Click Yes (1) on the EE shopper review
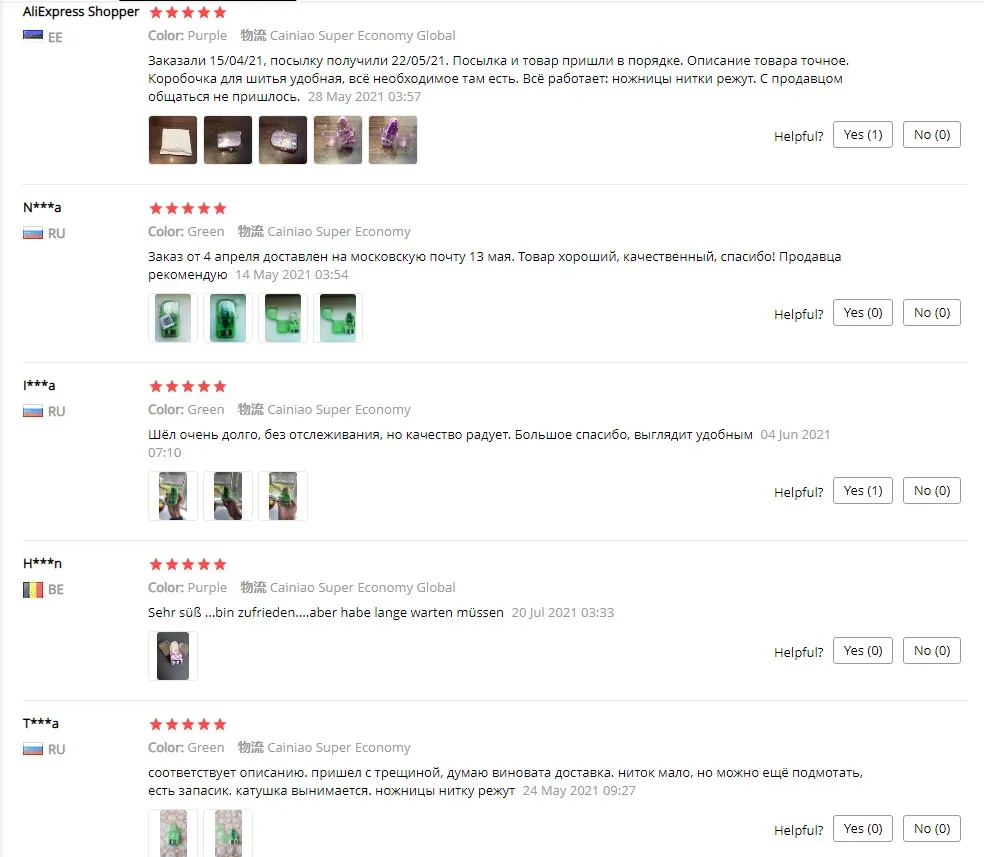The width and height of the screenshot is (984, 857). (862, 135)
